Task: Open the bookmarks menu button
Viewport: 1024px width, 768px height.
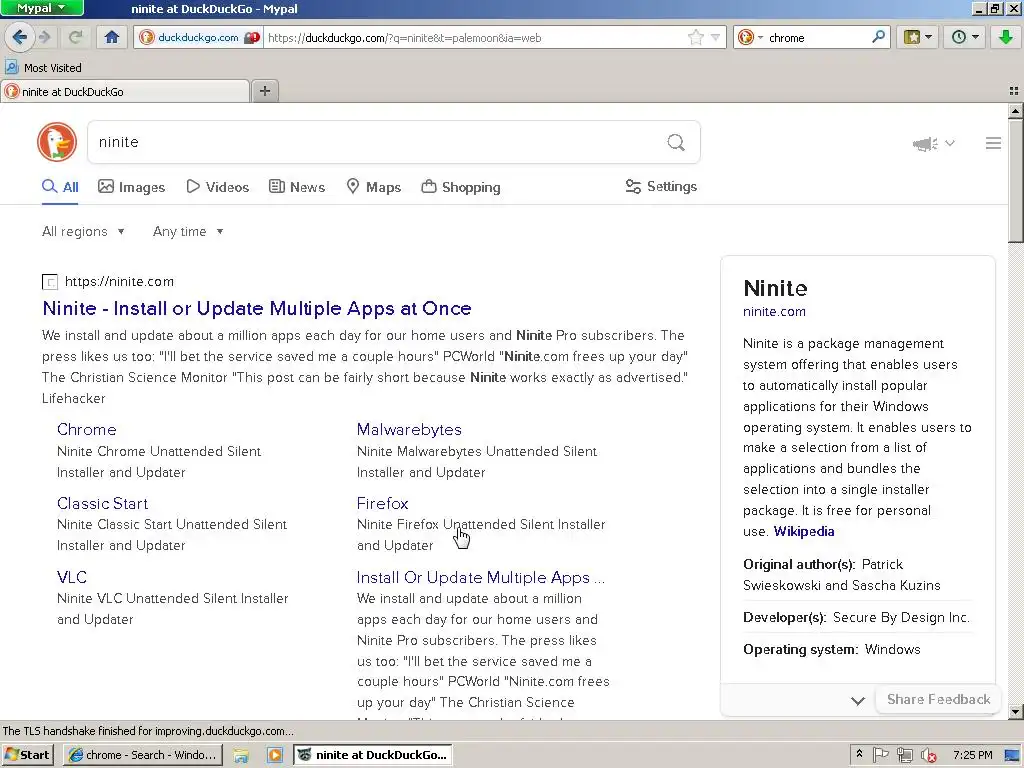Action: pos(918,37)
